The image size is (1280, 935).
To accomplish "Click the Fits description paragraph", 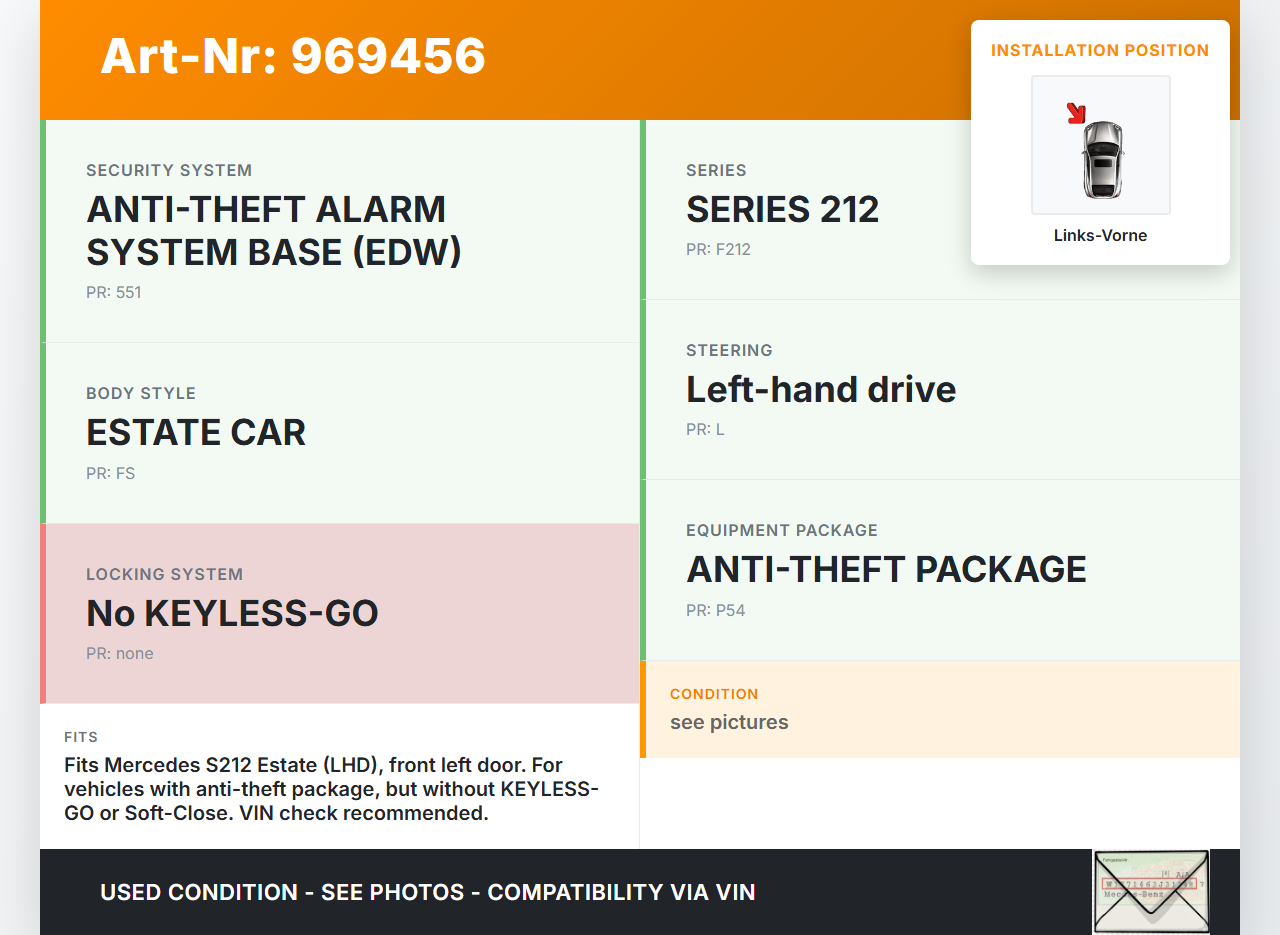I will [332, 789].
